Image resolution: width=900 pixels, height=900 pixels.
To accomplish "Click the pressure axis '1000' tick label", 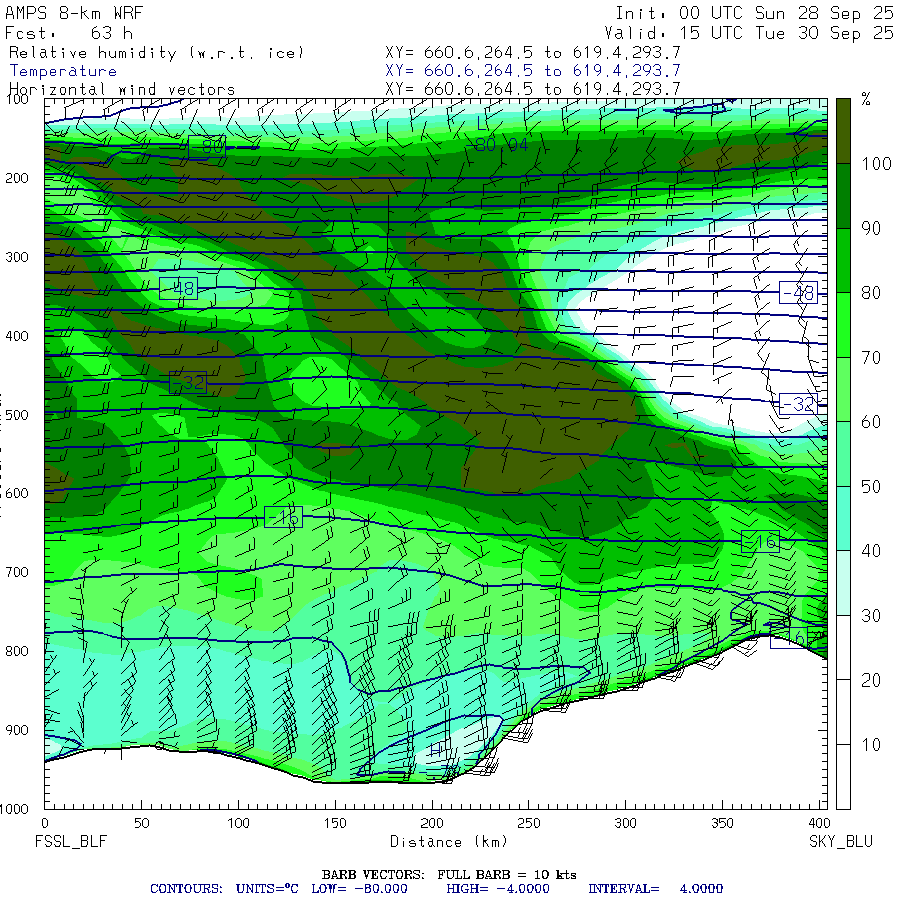I will [14, 809].
